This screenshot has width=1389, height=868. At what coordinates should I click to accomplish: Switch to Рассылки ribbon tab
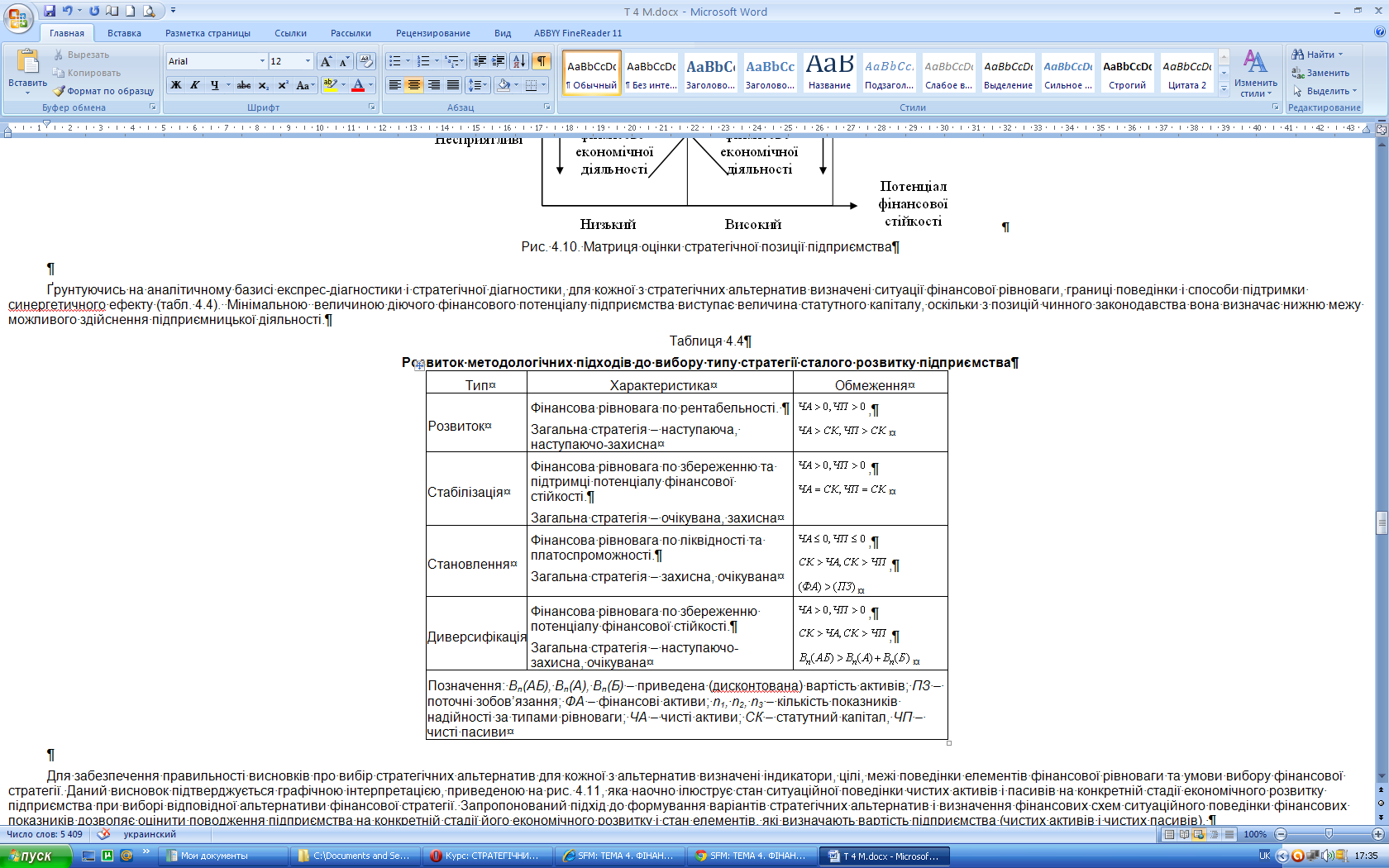tap(351, 33)
